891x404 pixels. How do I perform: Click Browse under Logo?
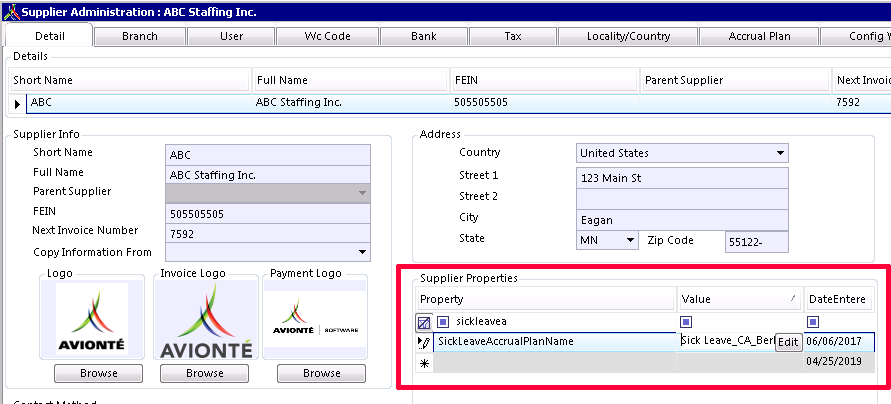coord(99,373)
